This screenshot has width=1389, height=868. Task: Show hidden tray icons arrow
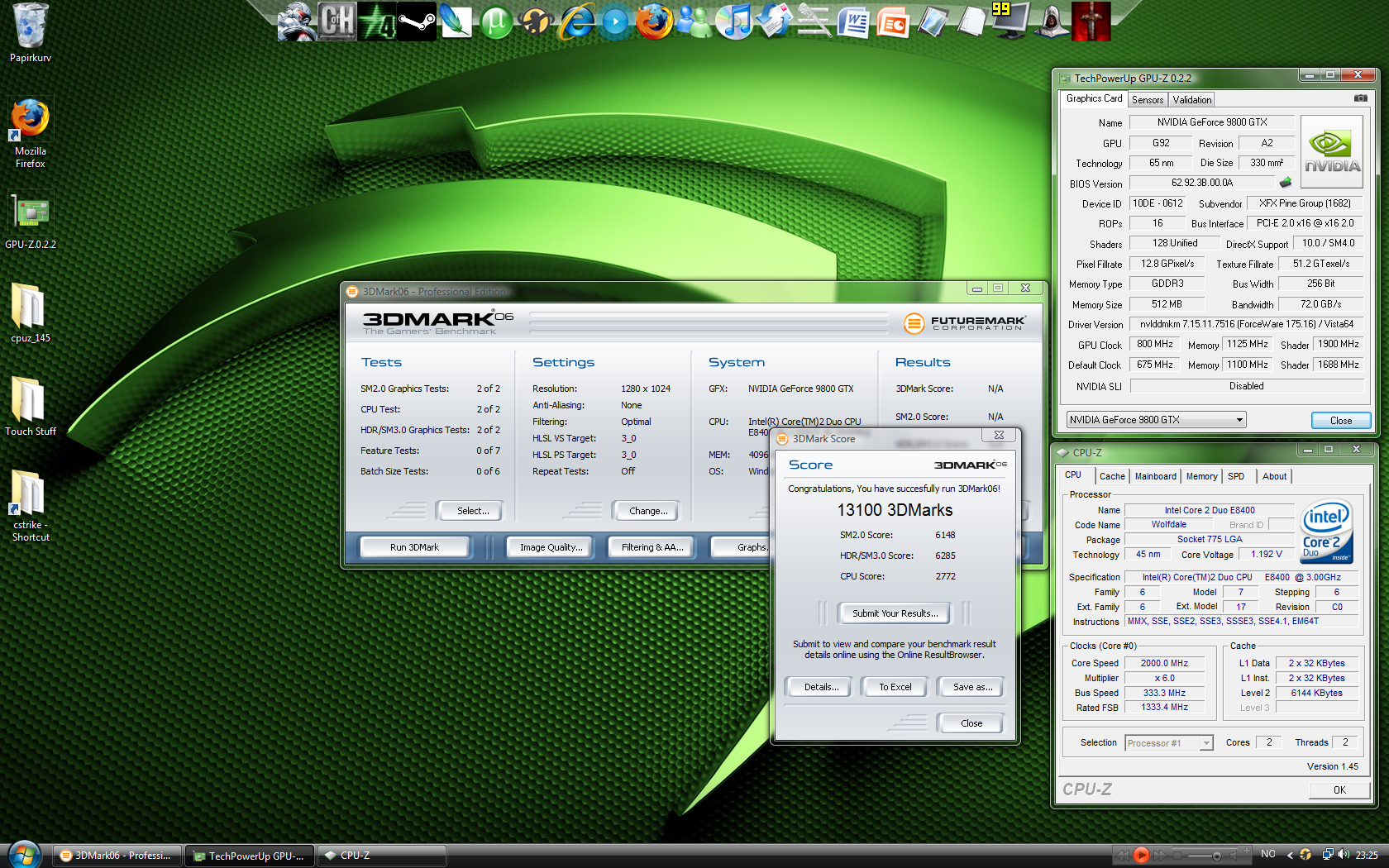1290,855
